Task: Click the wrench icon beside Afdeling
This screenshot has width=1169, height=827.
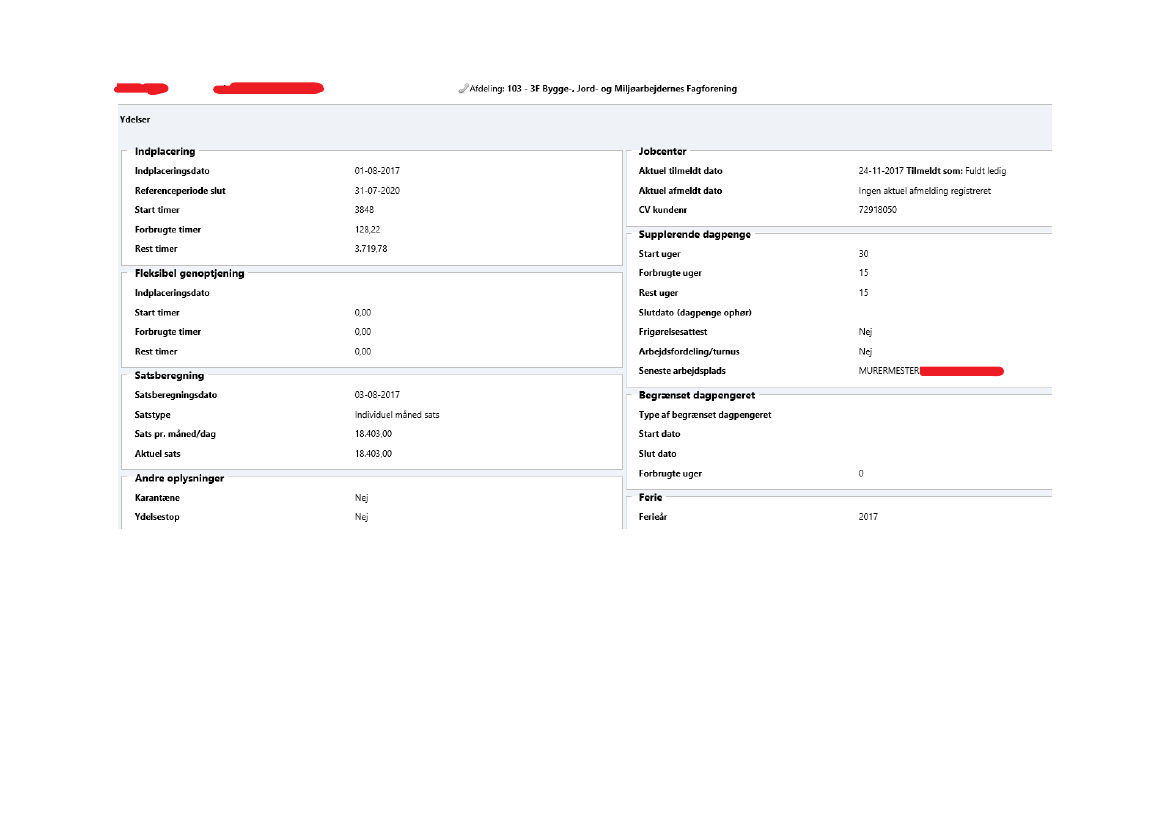Action: point(463,89)
